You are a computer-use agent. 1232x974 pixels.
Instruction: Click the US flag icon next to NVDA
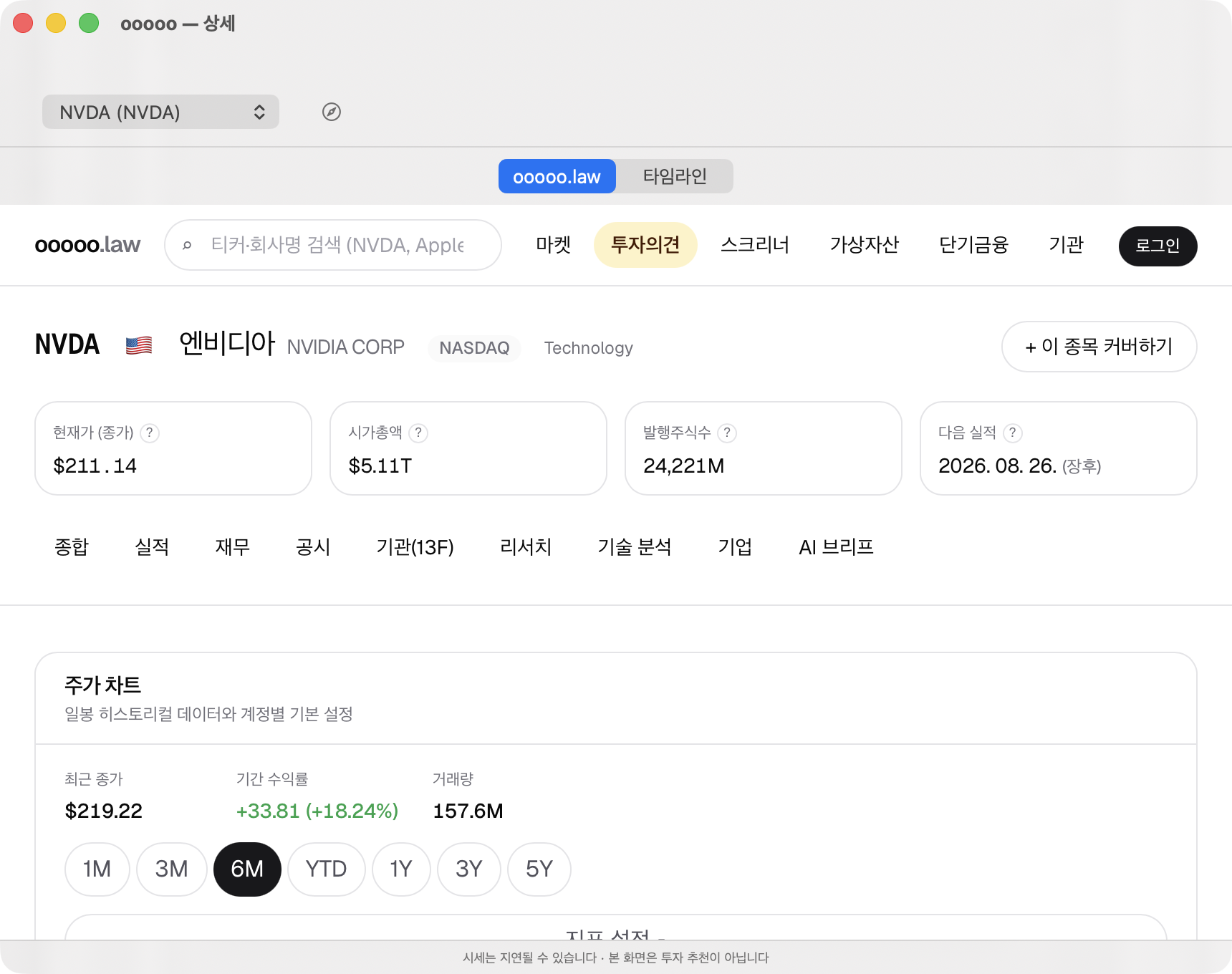(139, 346)
